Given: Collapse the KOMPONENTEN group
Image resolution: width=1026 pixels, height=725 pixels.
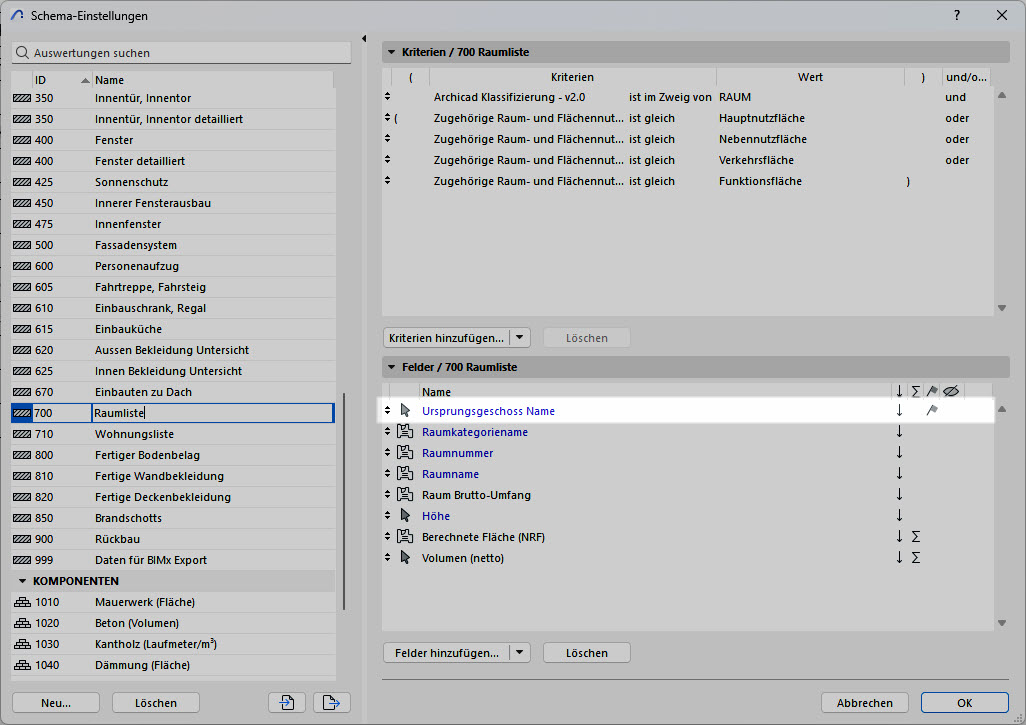Looking at the screenshot, I should [x=22, y=581].
